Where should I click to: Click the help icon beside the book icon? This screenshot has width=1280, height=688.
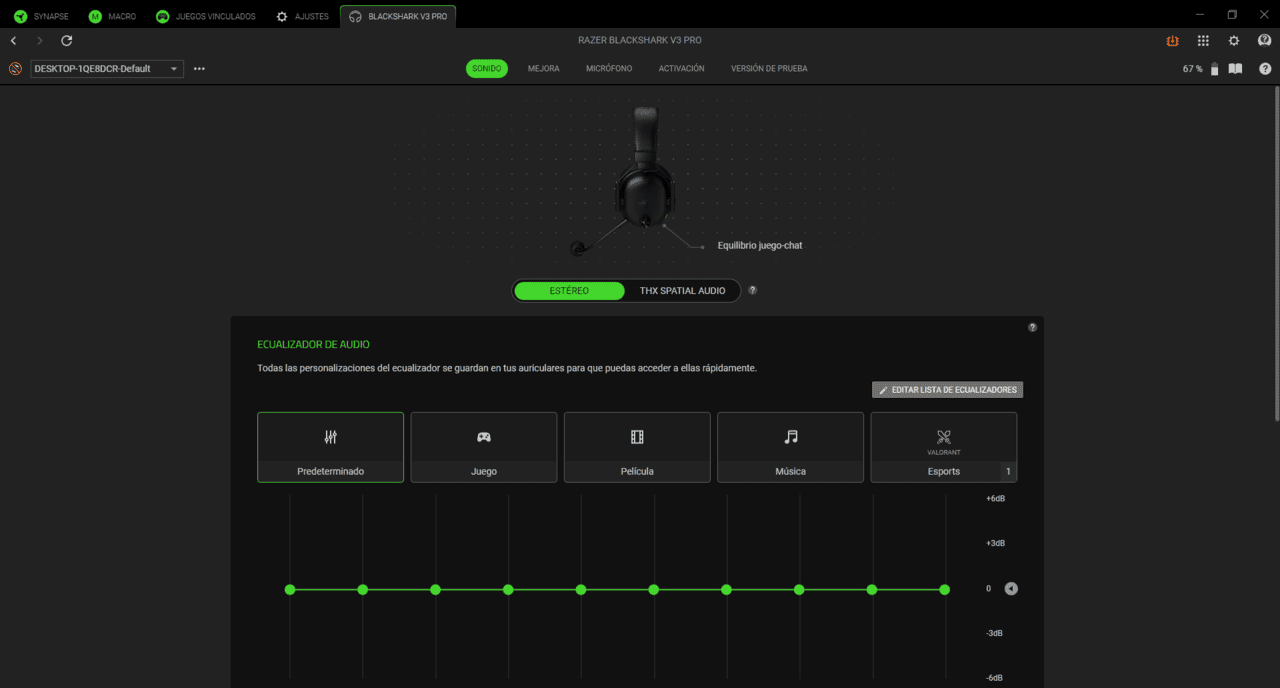pyautogui.click(x=1265, y=69)
